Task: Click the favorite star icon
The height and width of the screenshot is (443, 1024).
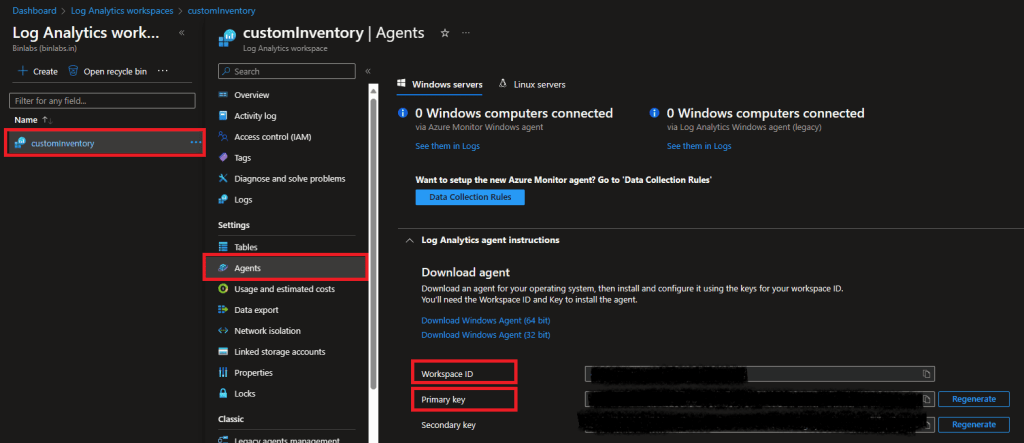Action: (445, 33)
